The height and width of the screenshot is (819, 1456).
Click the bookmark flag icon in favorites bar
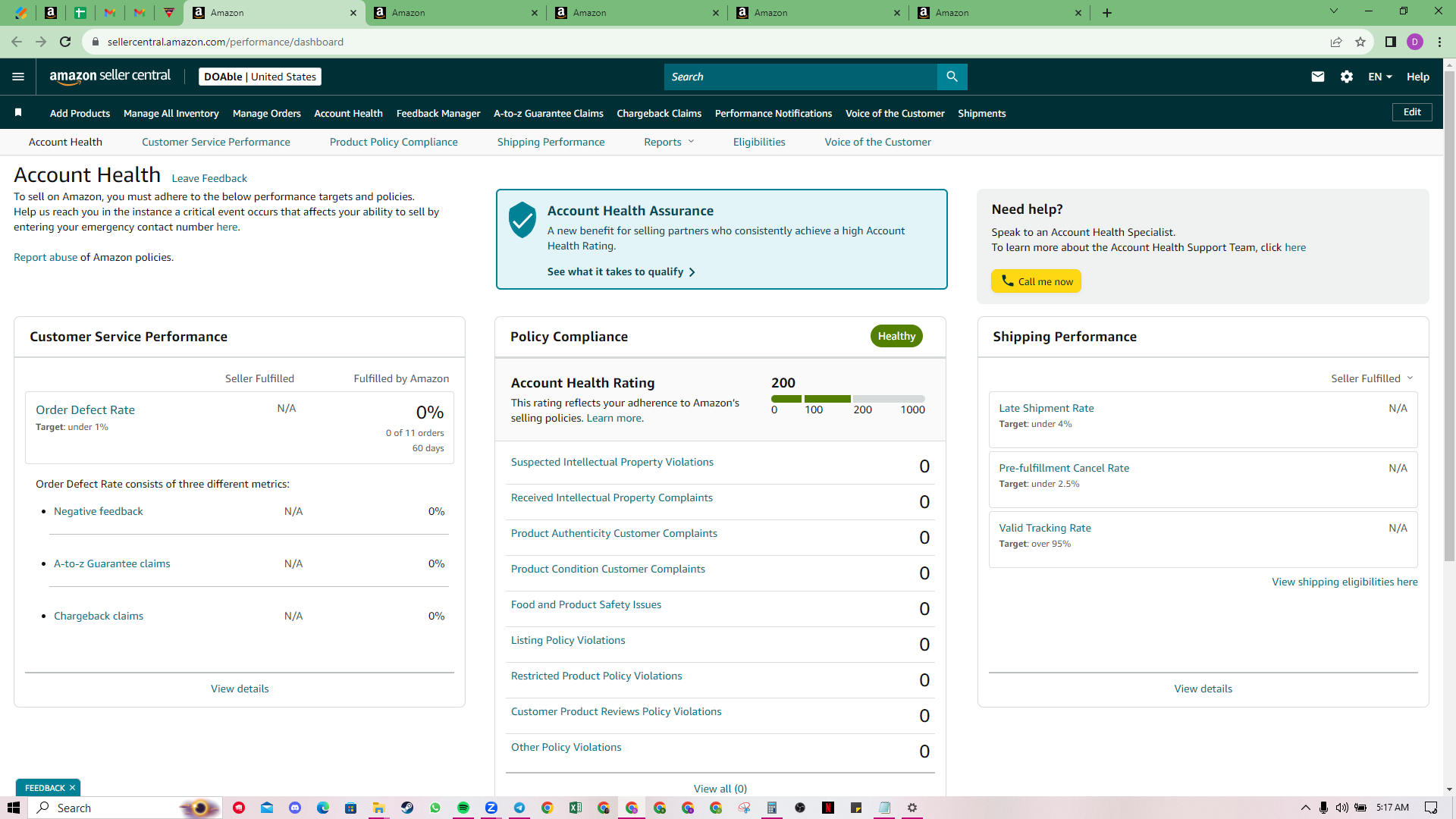click(x=18, y=113)
